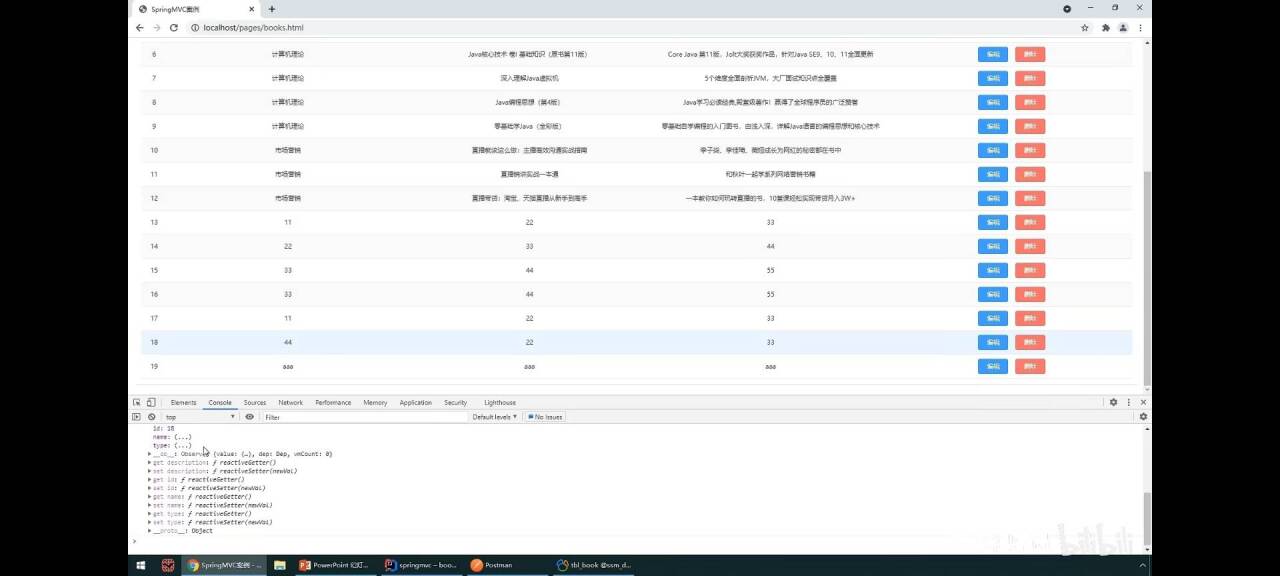The width and height of the screenshot is (1280, 576).
Task: Open the Memory tab
Action: [x=375, y=402]
